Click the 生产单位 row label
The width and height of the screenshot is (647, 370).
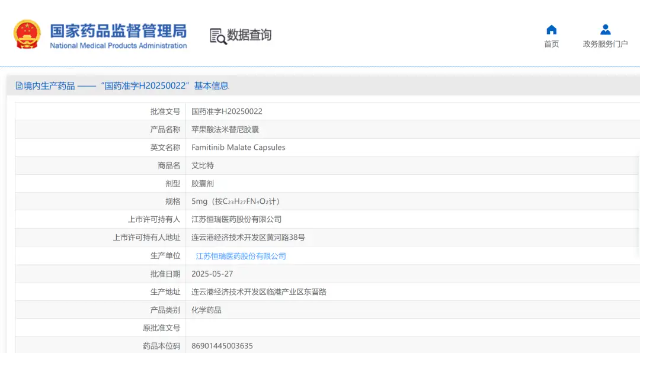pyautogui.click(x=165, y=256)
